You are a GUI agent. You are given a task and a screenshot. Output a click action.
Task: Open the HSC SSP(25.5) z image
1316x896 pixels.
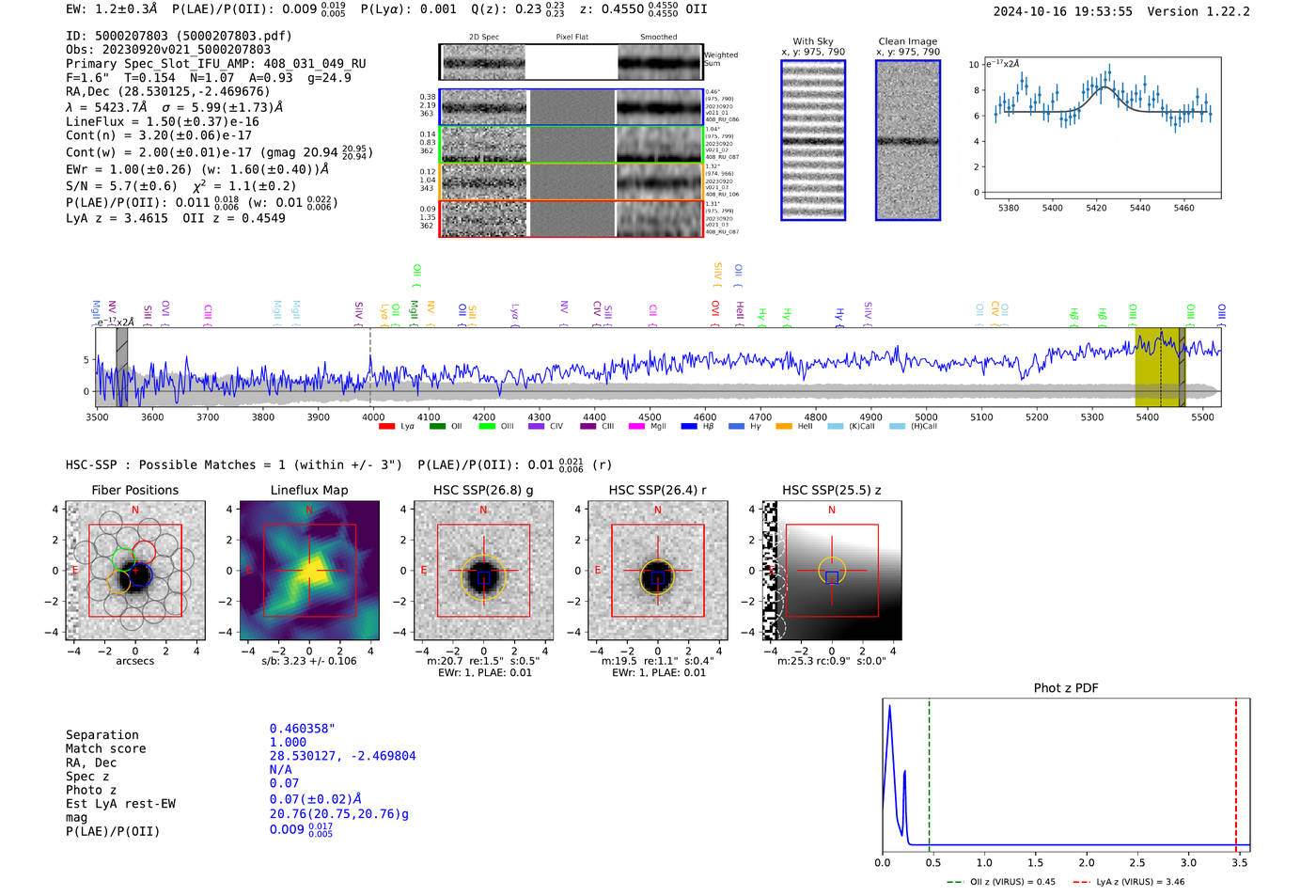tap(832, 571)
